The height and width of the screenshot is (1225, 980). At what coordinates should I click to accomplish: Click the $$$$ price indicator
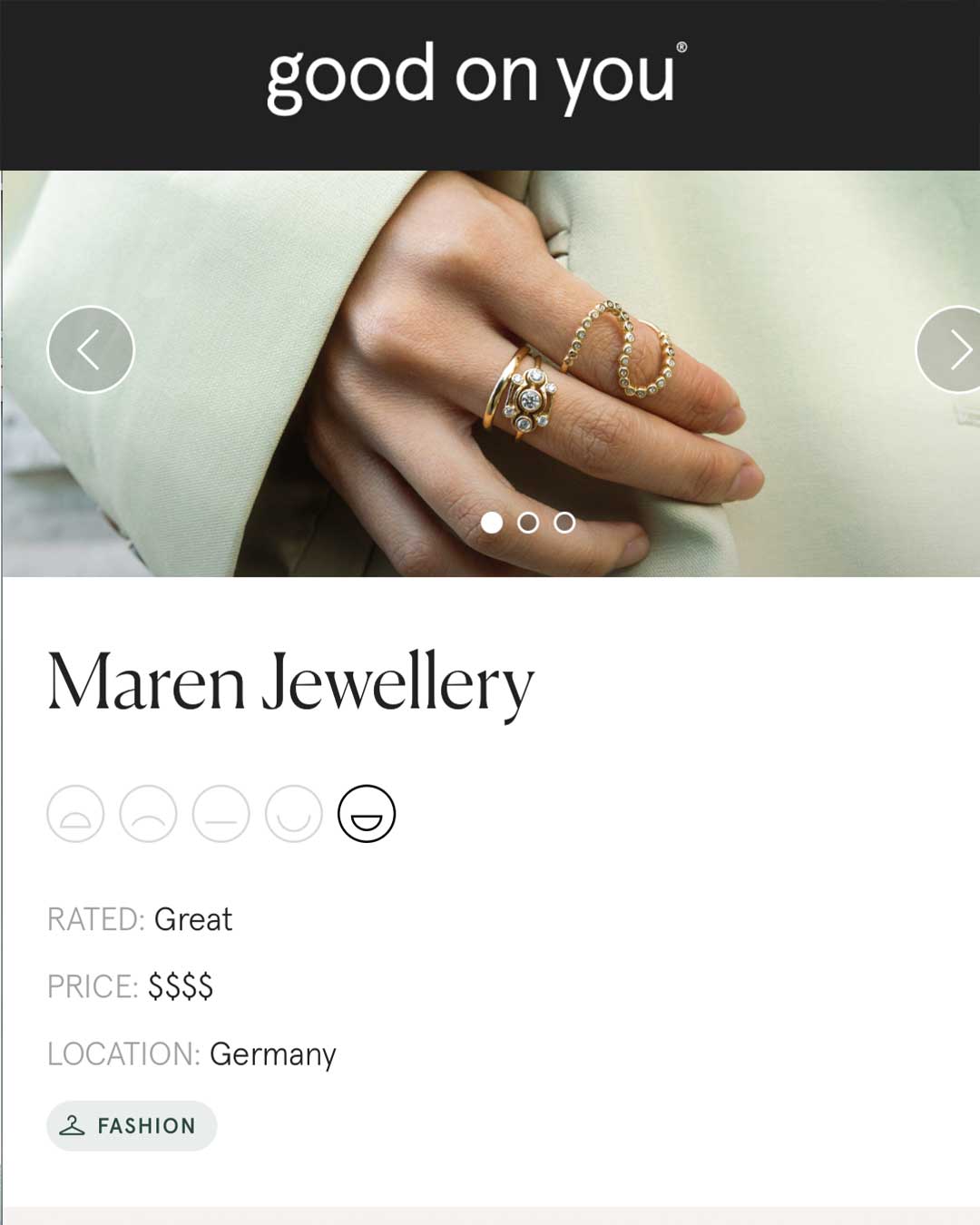point(181,986)
